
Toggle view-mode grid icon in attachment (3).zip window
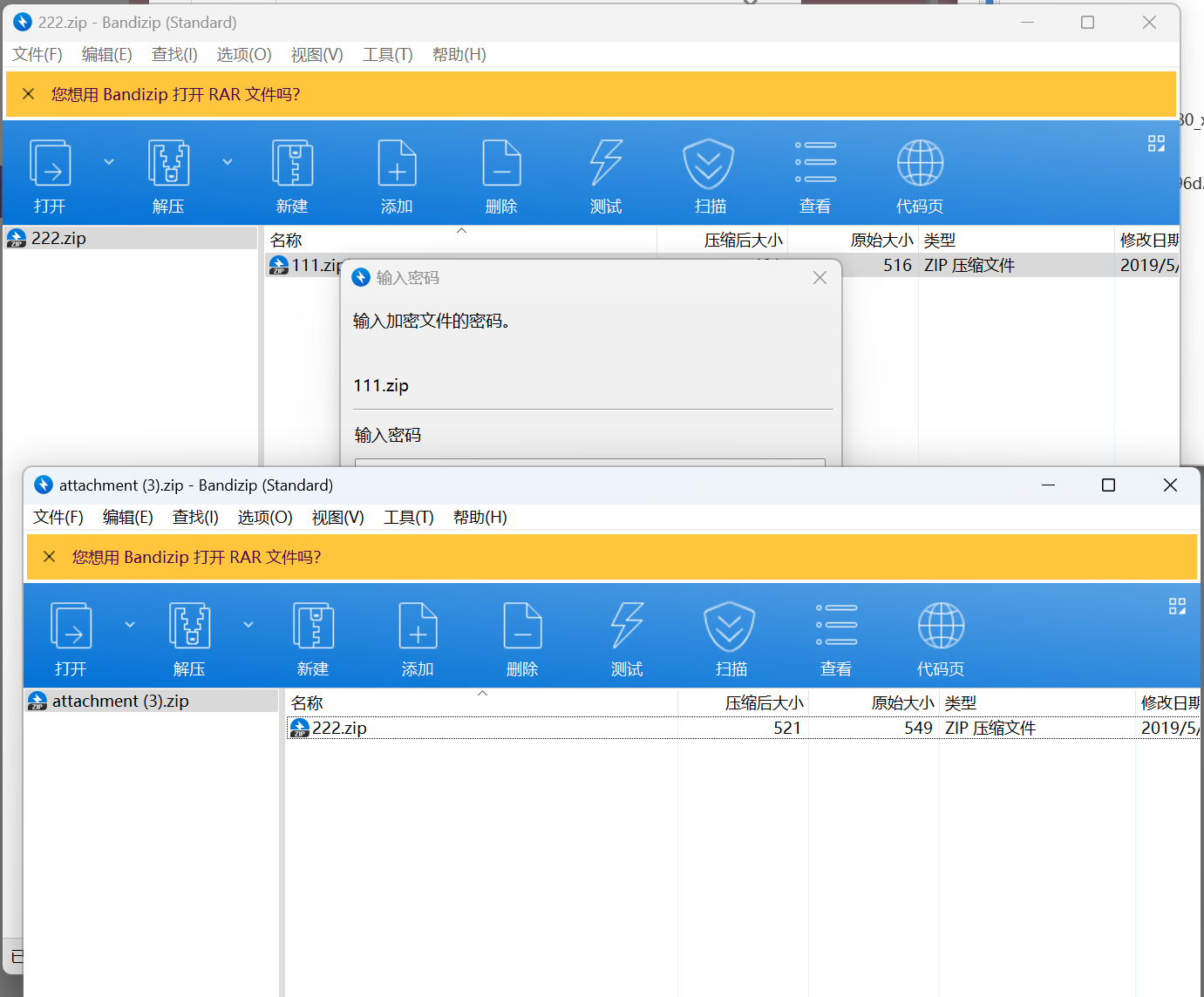tap(1177, 607)
